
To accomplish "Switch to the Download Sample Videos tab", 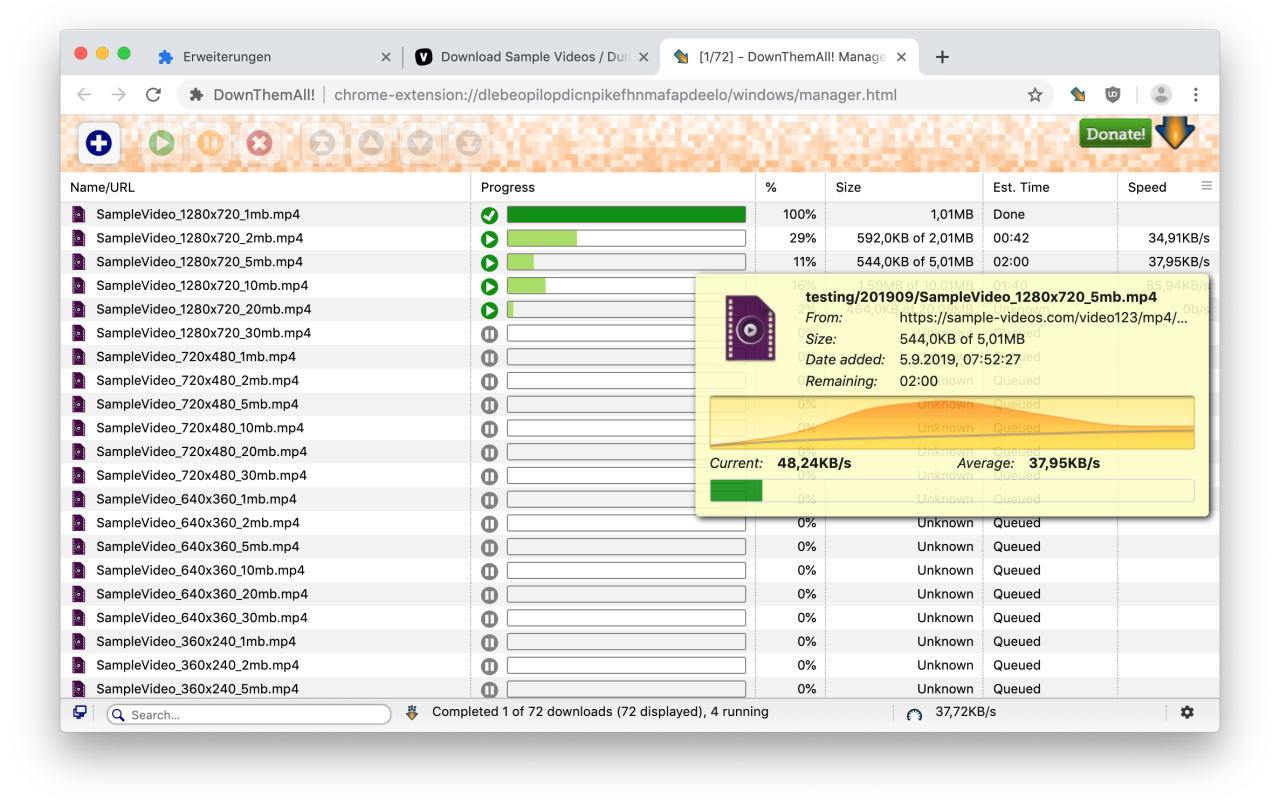I will tap(535, 57).
